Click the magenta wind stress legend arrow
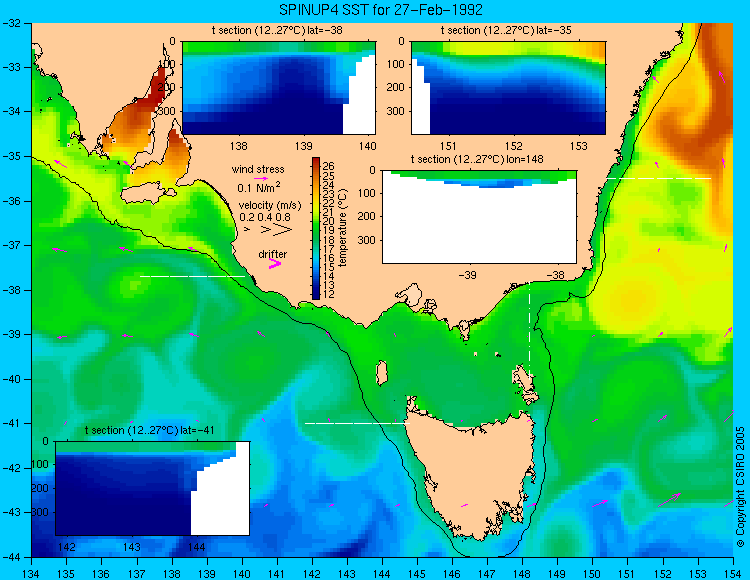The width and height of the screenshot is (750, 580). coord(261,178)
